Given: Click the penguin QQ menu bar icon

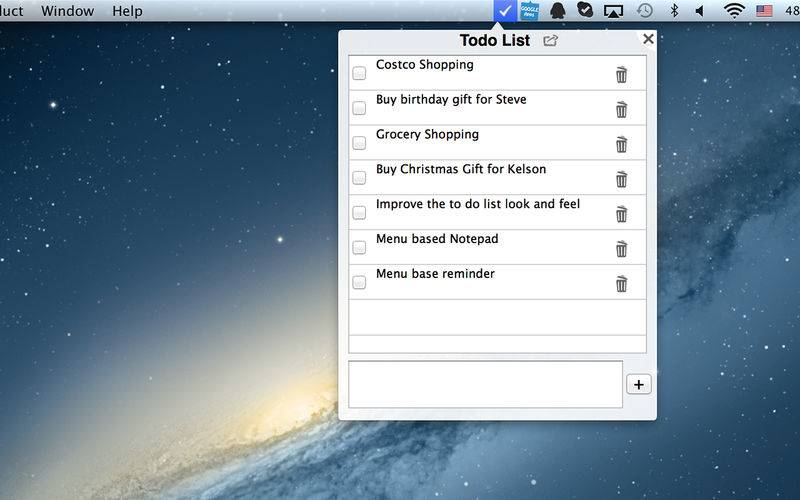Looking at the screenshot, I should pyautogui.click(x=558, y=11).
